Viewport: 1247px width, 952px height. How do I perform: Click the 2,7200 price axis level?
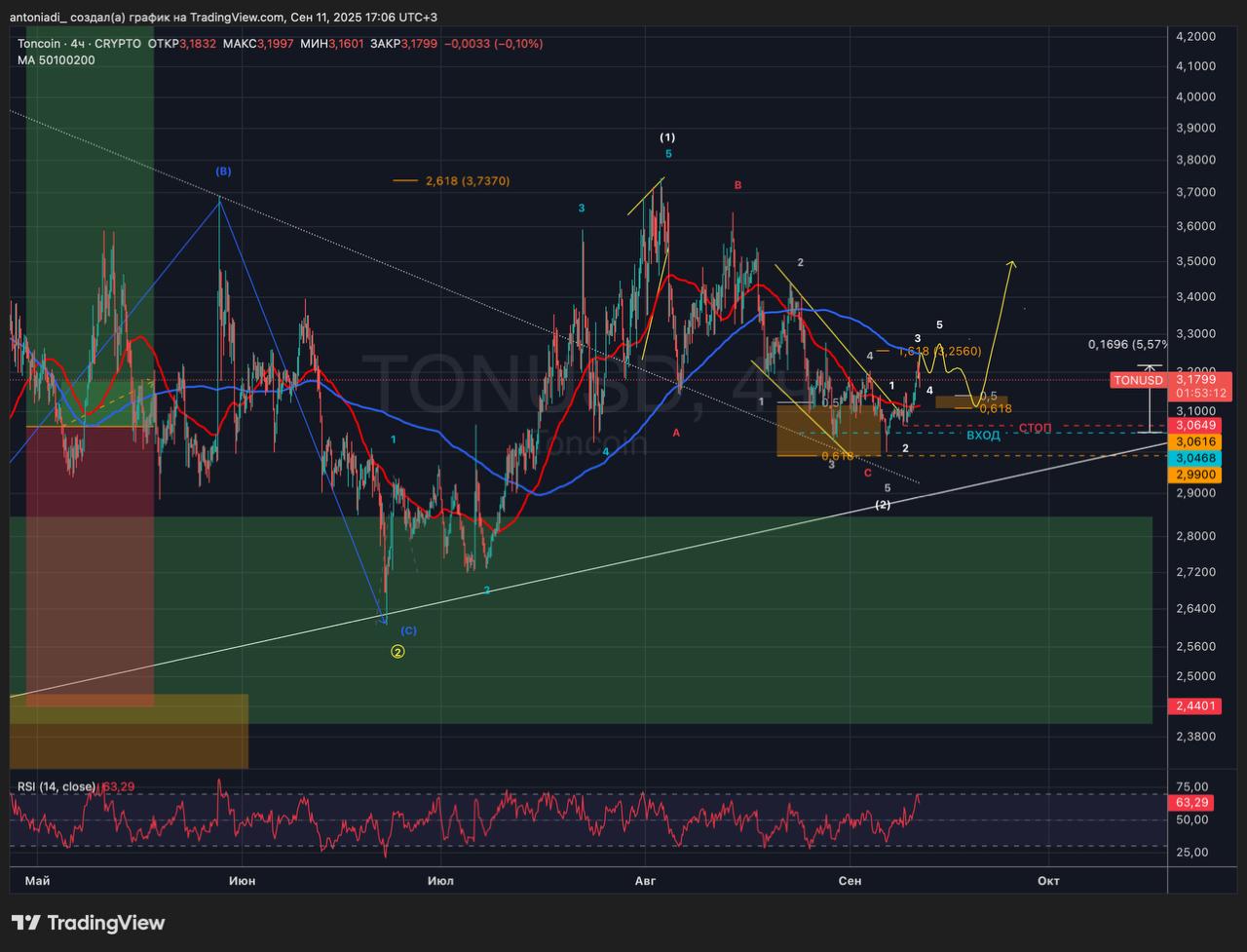click(x=1195, y=571)
